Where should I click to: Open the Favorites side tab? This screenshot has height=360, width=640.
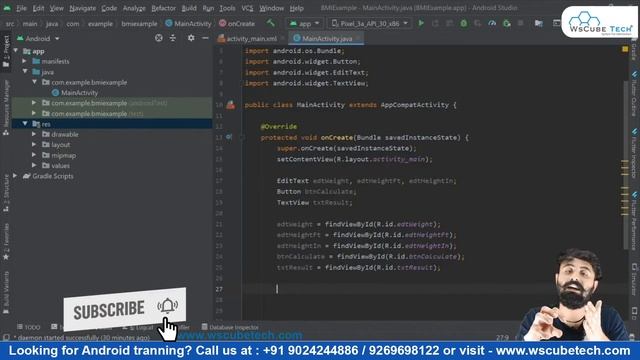point(6,241)
